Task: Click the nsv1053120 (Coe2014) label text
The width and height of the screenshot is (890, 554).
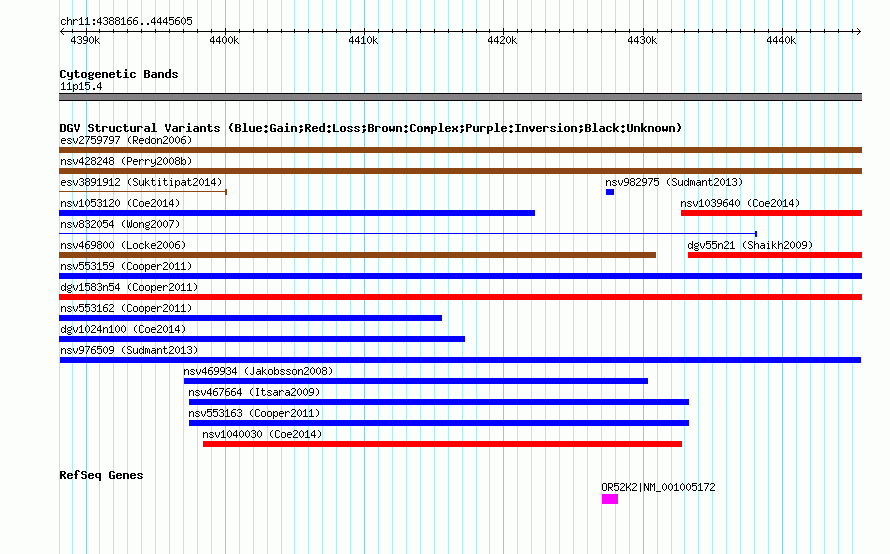Action: click(120, 203)
